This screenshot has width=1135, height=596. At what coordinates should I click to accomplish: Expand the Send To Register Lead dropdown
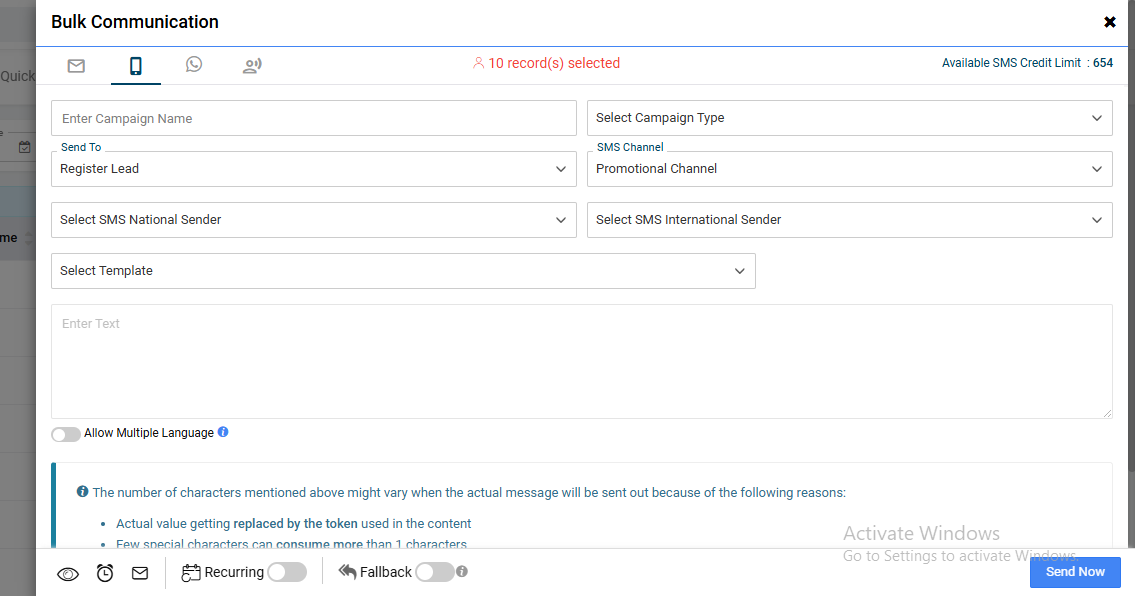pos(313,169)
